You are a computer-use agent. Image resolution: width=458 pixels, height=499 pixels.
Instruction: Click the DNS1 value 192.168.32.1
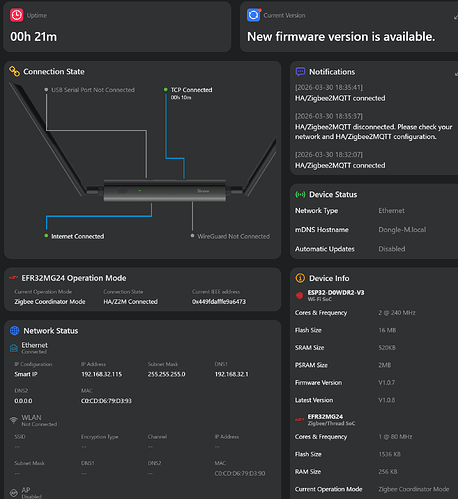(231, 374)
